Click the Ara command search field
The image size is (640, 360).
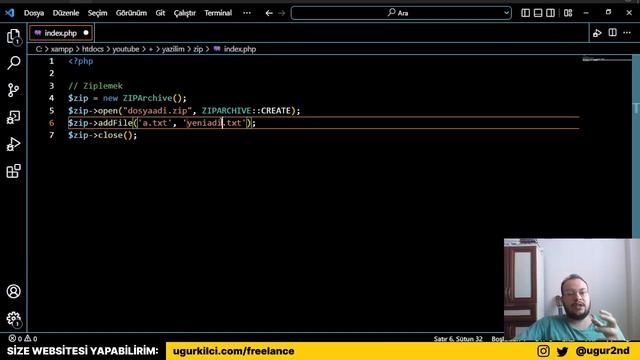click(401, 13)
